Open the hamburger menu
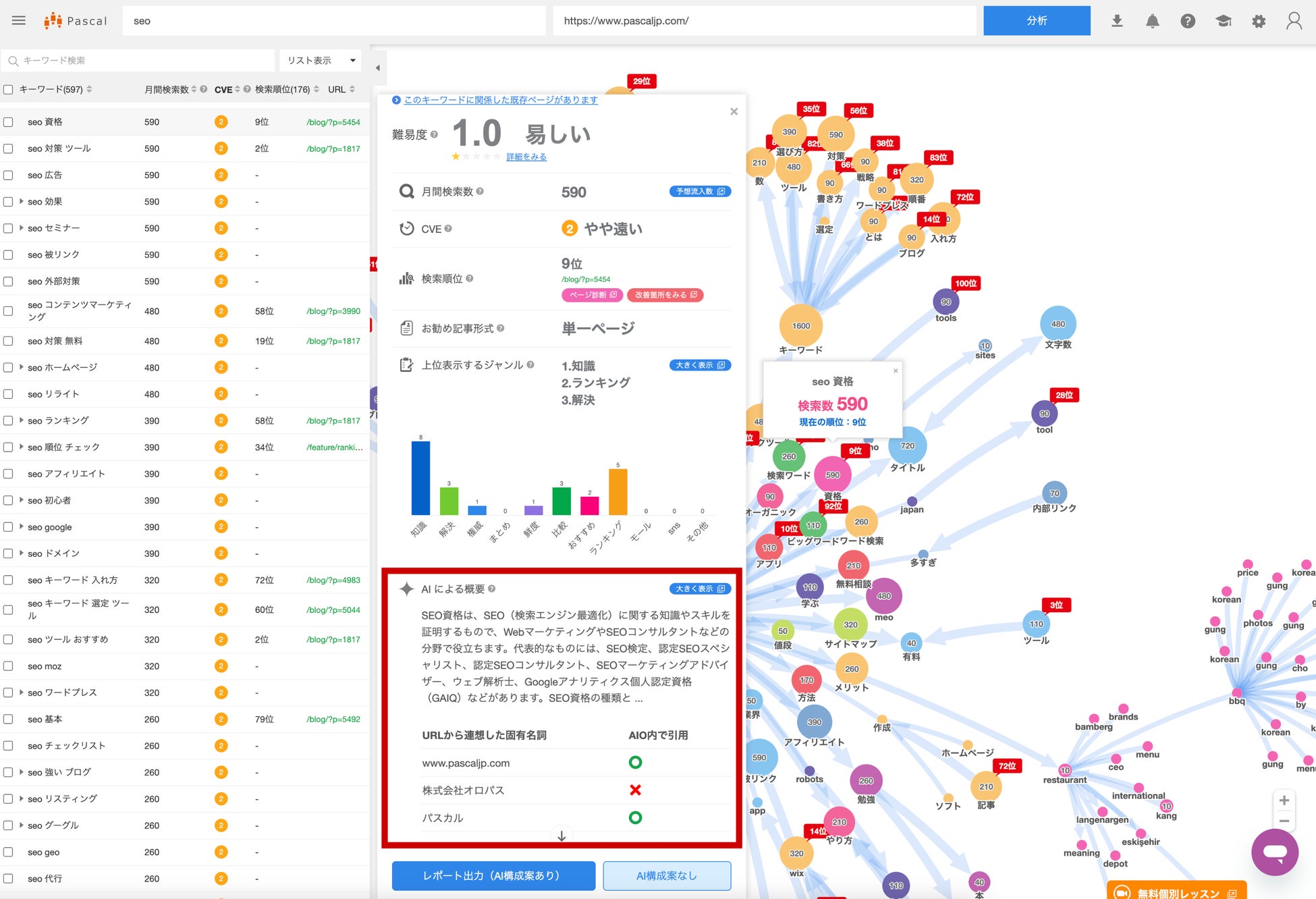The image size is (1316, 899). click(19, 20)
